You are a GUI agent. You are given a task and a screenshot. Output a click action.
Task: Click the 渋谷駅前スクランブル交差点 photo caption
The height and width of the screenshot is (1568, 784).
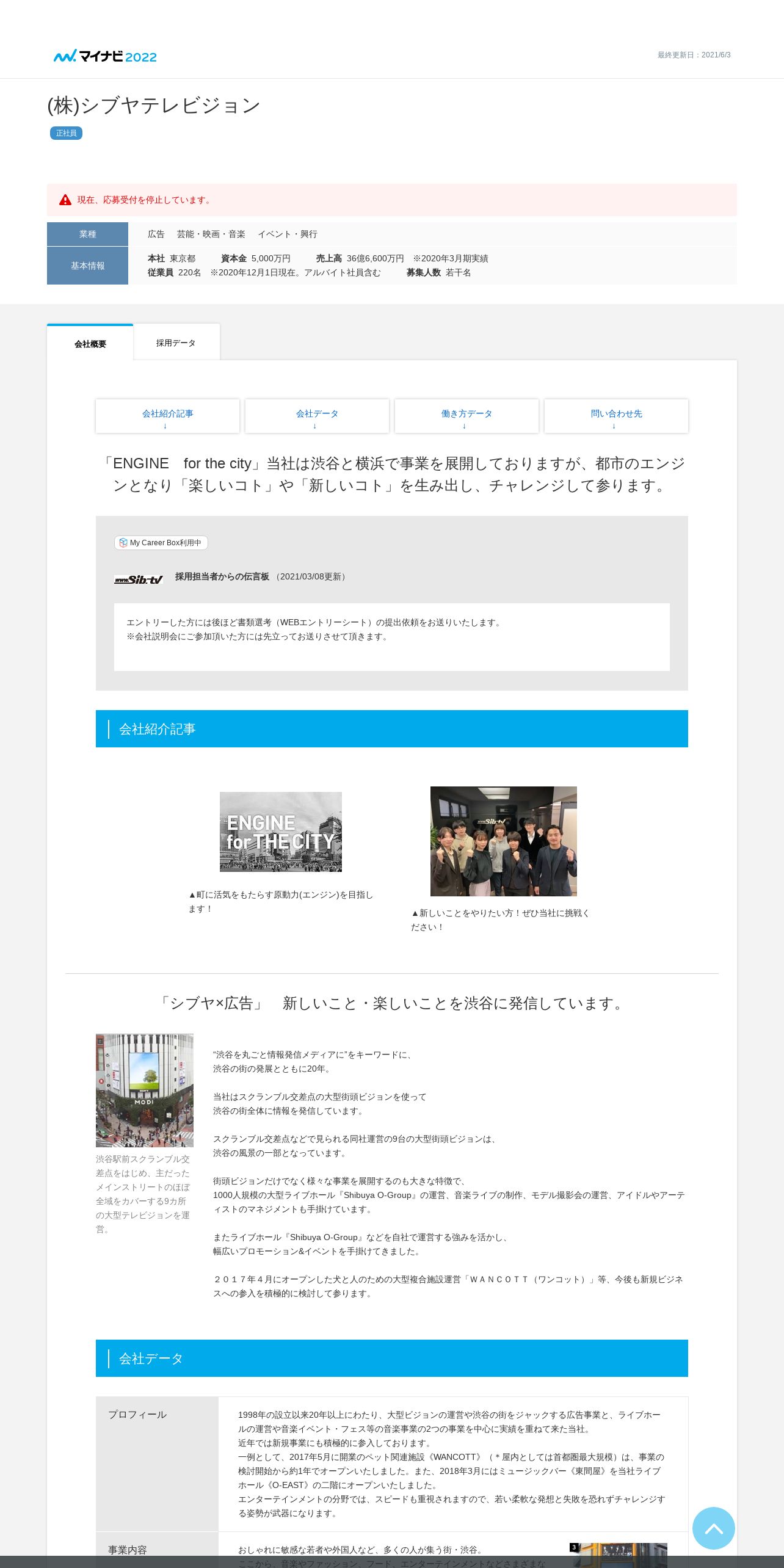[x=143, y=1194]
